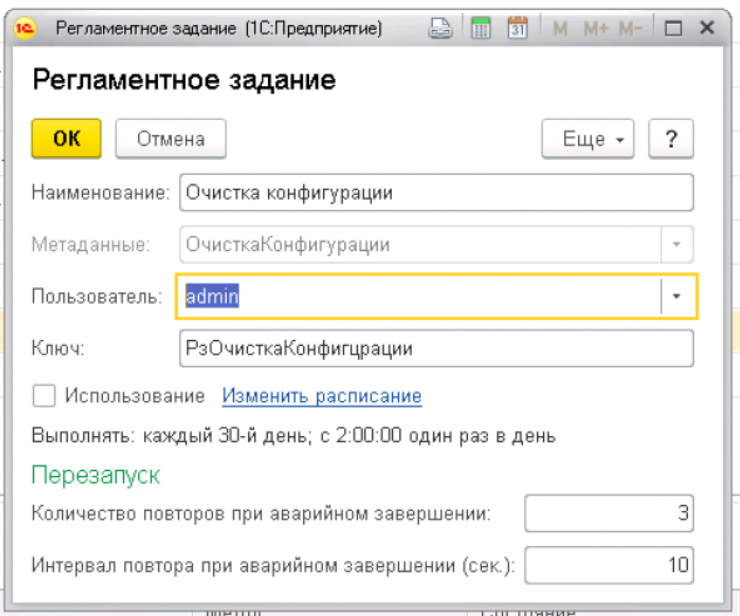The image size is (740, 616).
Task: Click the Перезапуск section heading
Action: (96, 475)
